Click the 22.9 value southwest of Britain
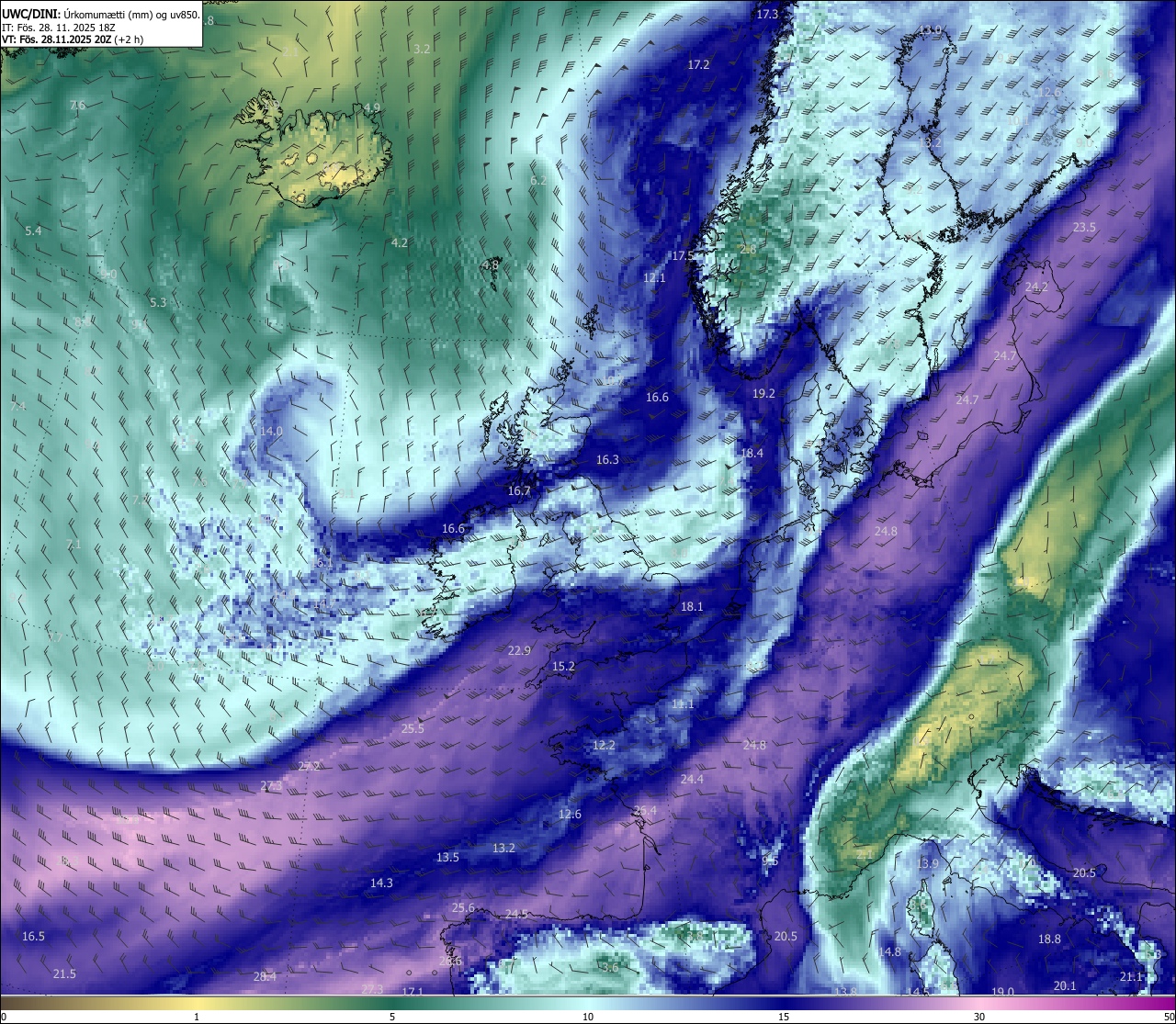Image resolution: width=1176 pixels, height=1024 pixels. (x=519, y=650)
